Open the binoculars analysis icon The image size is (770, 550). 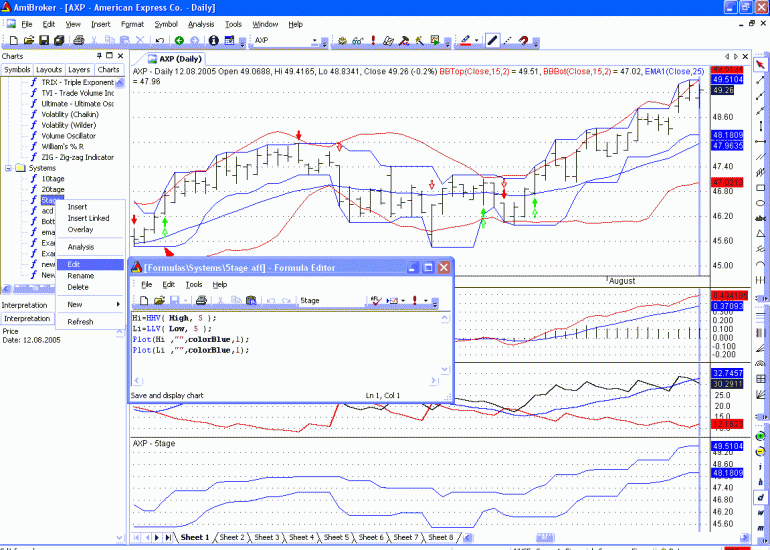357,41
